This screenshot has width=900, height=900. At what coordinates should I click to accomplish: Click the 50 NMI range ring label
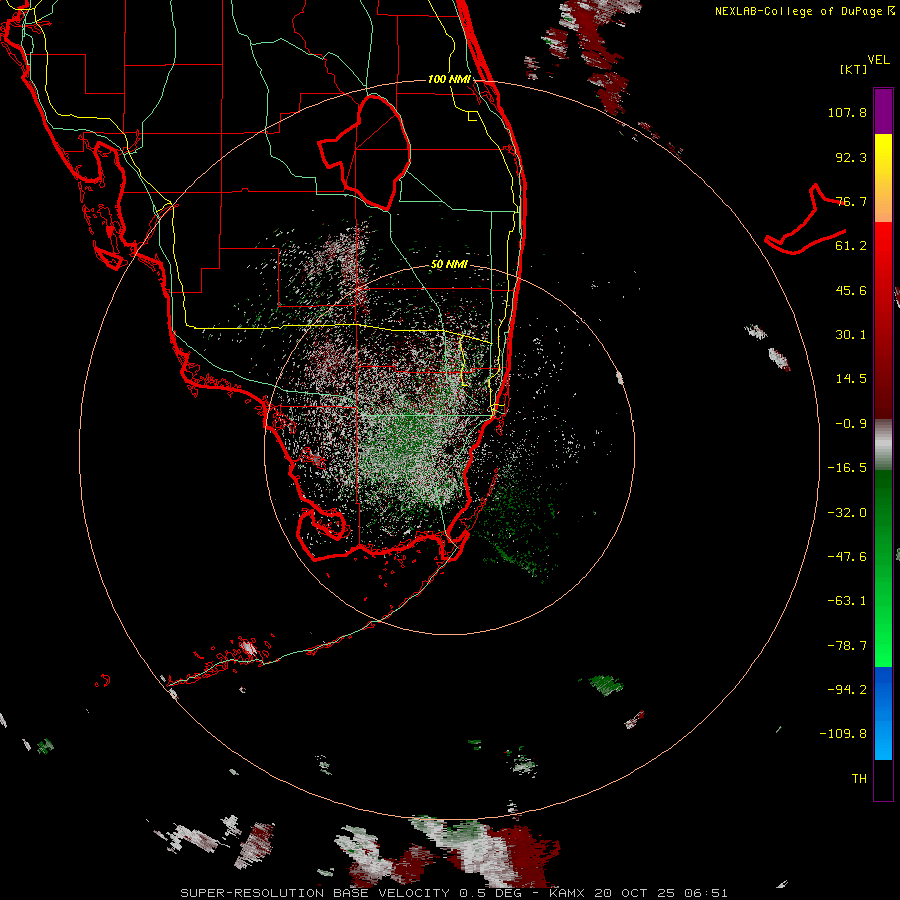coord(449,265)
